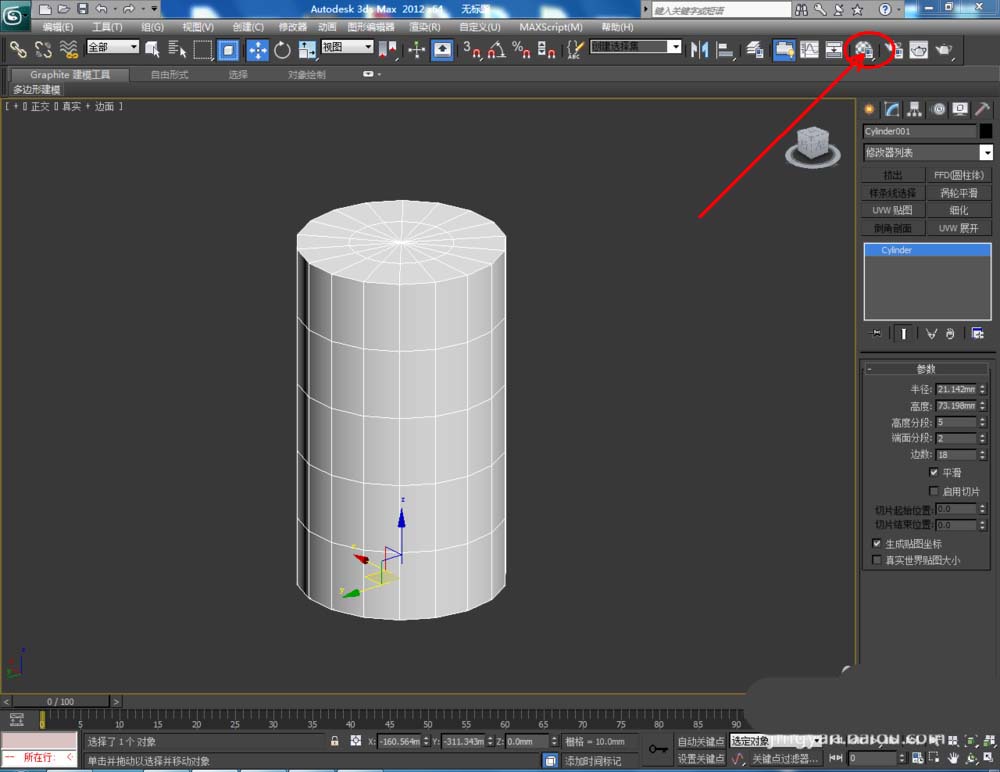This screenshot has width=1000, height=772.
Task: Expand the 修改器列表 modifier list dropdown
Action: (986, 153)
